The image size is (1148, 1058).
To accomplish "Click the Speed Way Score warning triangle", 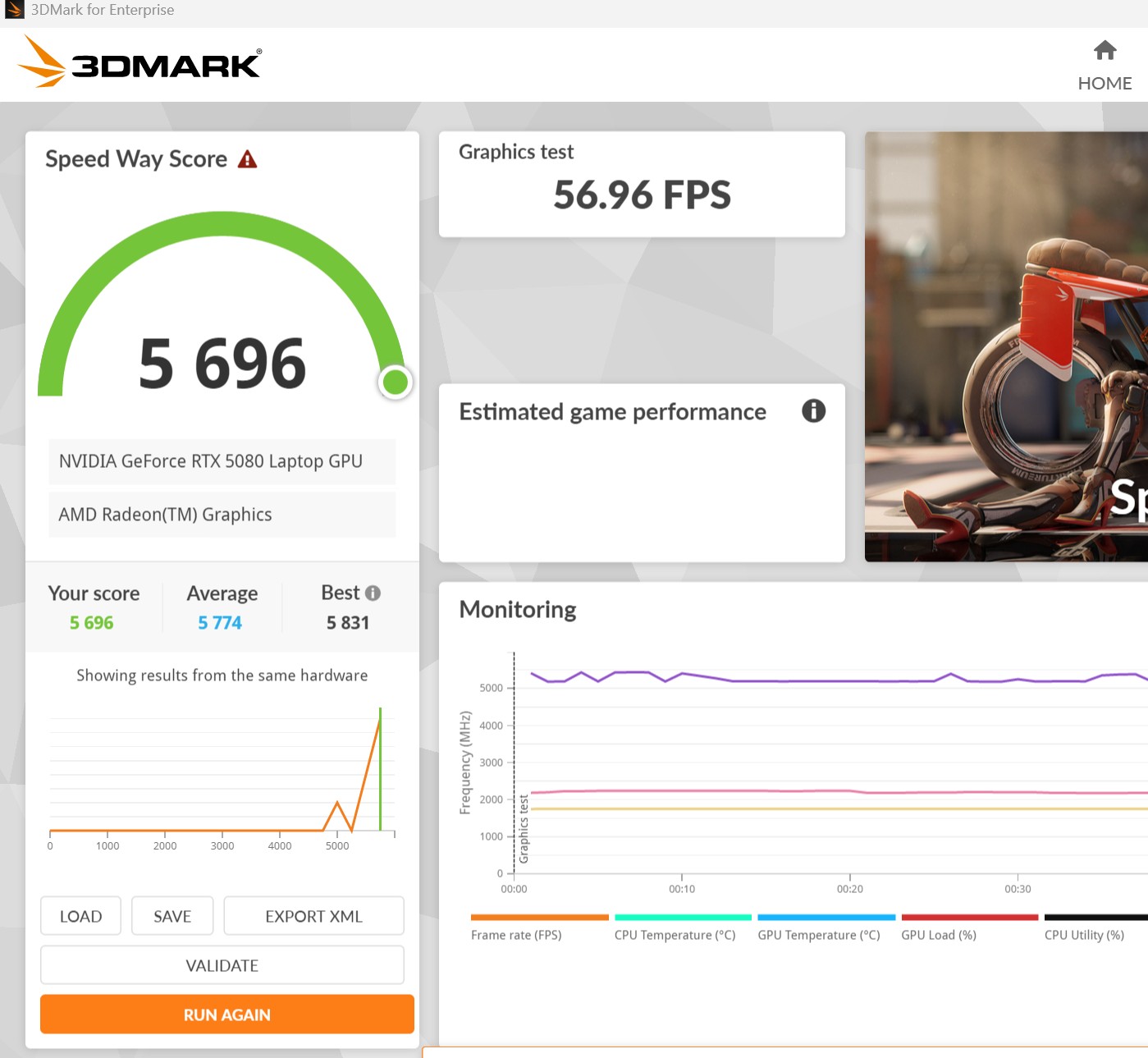I will point(247,159).
